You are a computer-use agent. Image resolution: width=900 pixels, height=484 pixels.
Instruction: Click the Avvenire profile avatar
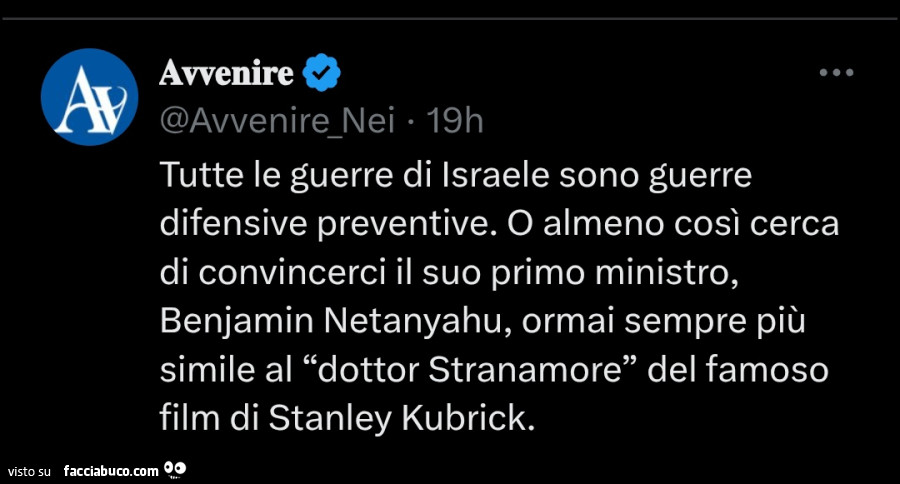pos(89,96)
